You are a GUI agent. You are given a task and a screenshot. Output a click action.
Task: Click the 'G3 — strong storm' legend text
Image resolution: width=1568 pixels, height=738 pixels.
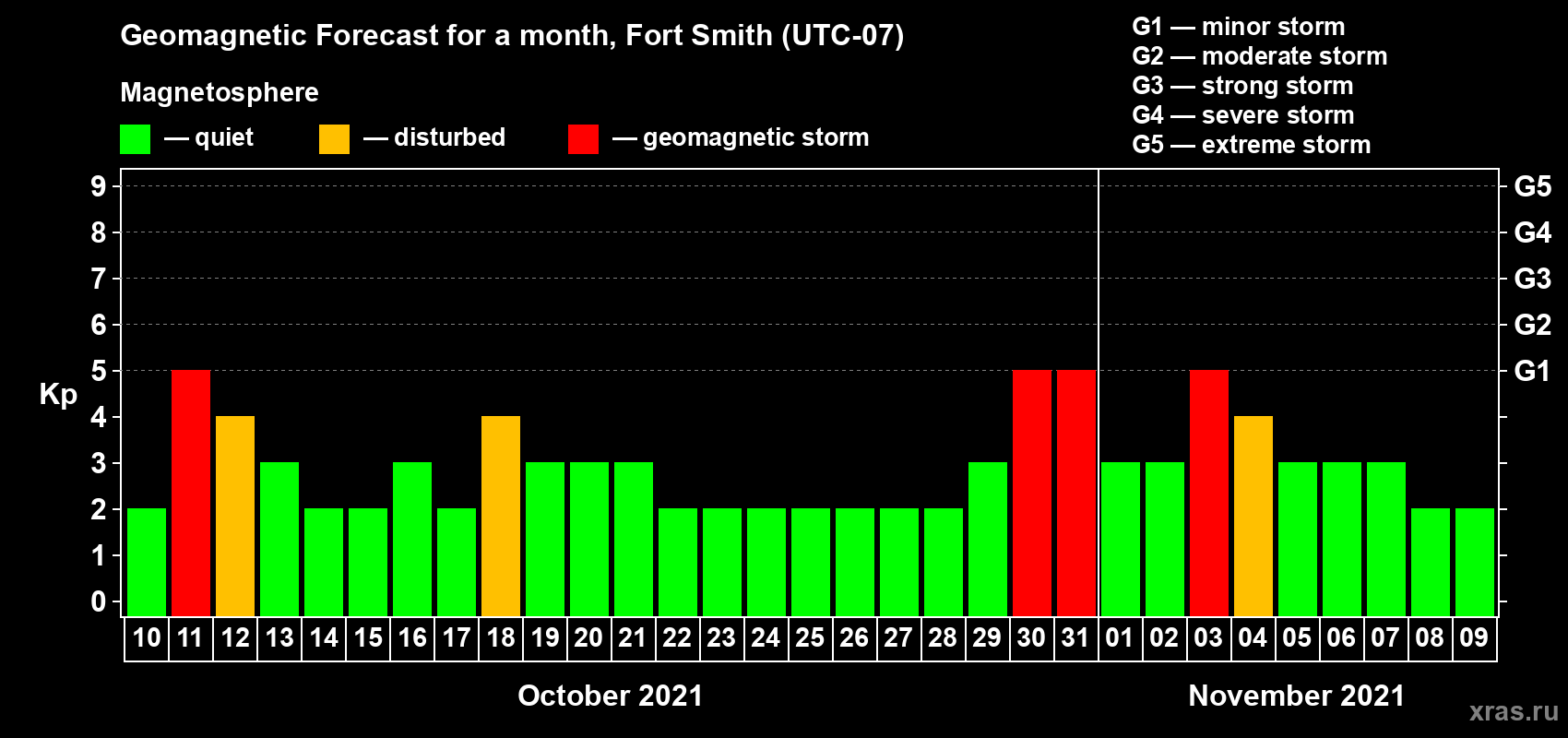point(1243,86)
